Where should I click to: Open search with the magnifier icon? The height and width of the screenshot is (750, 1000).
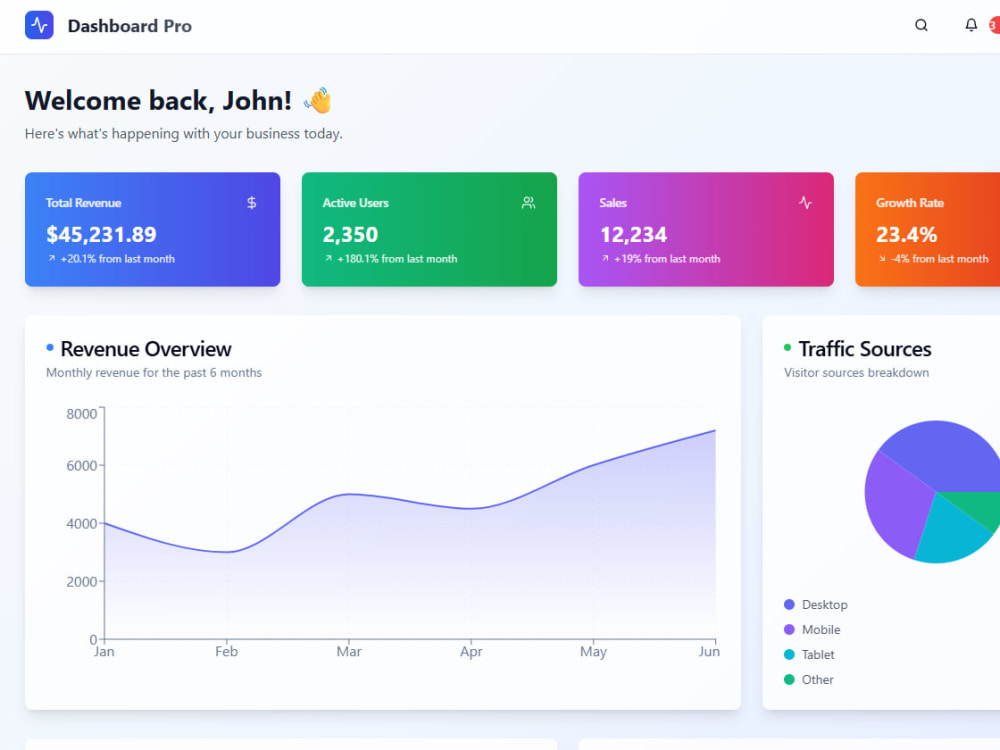(x=921, y=26)
